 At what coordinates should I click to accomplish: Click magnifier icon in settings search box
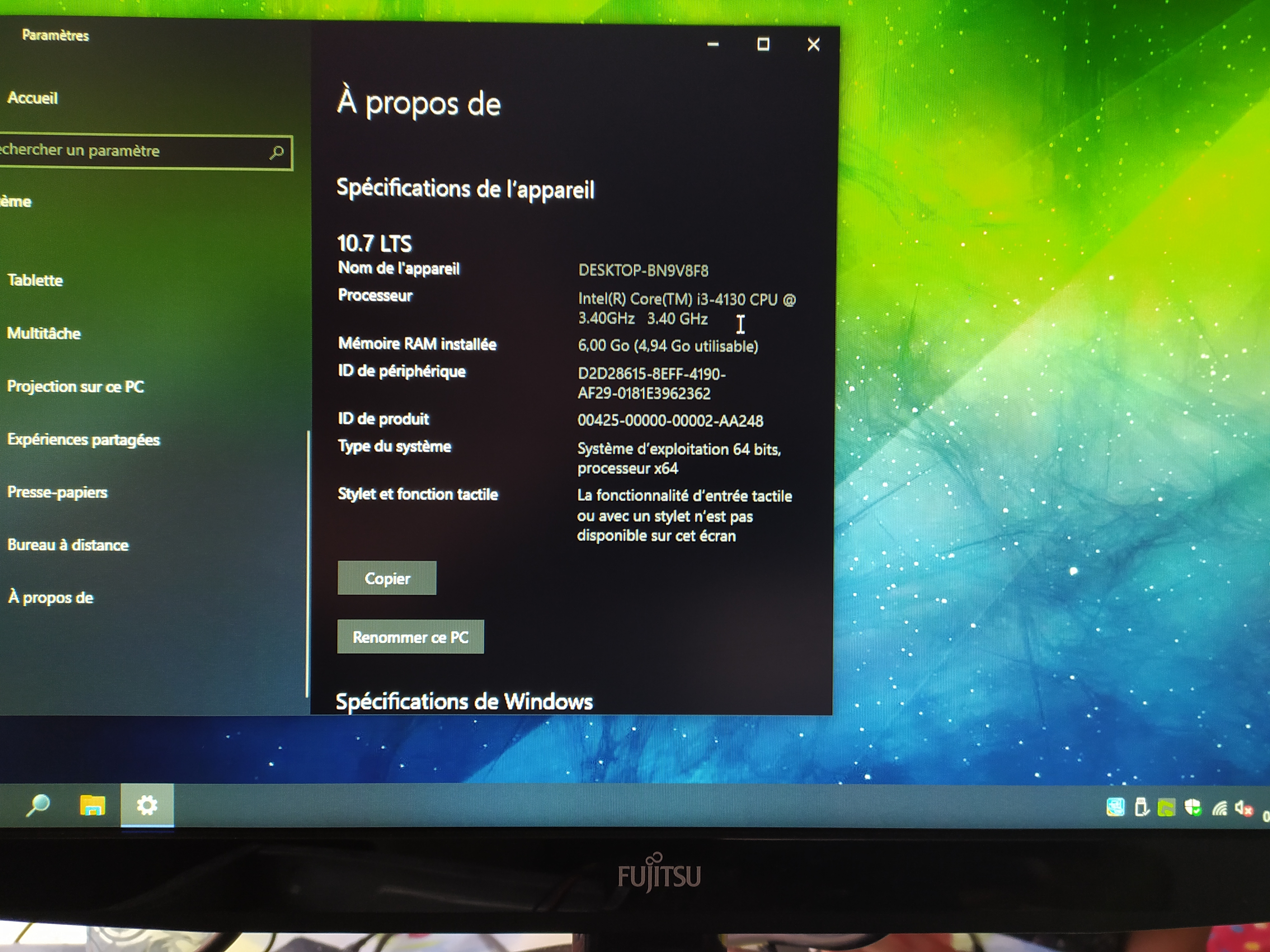point(277,152)
